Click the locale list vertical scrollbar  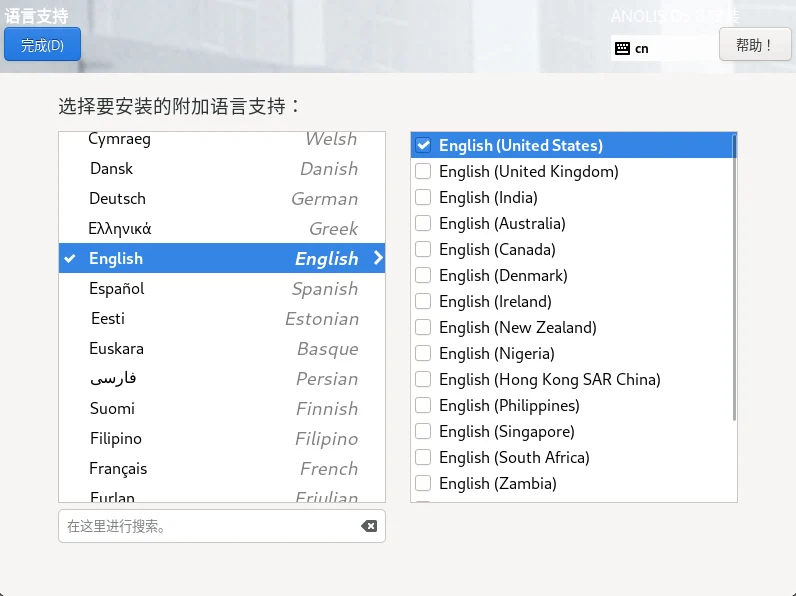tap(734, 277)
